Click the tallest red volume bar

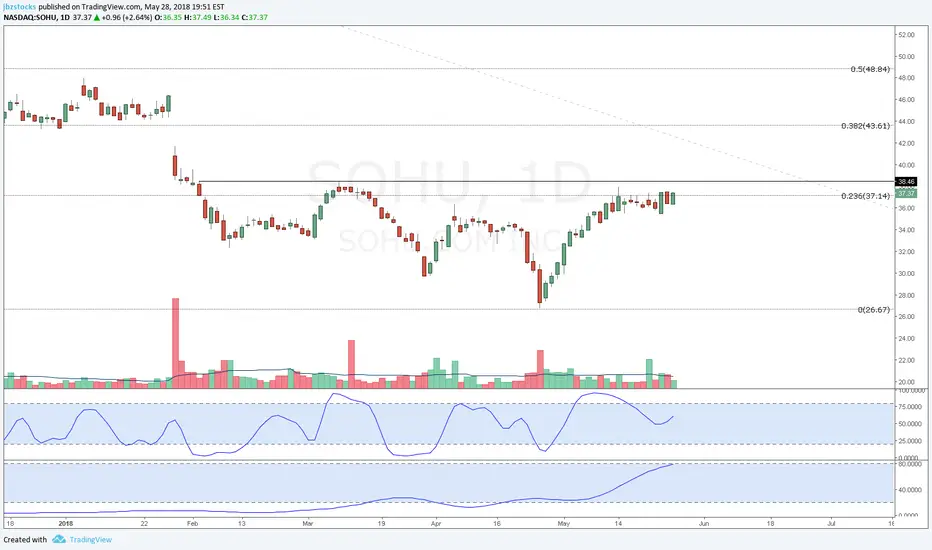click(175, 343)
